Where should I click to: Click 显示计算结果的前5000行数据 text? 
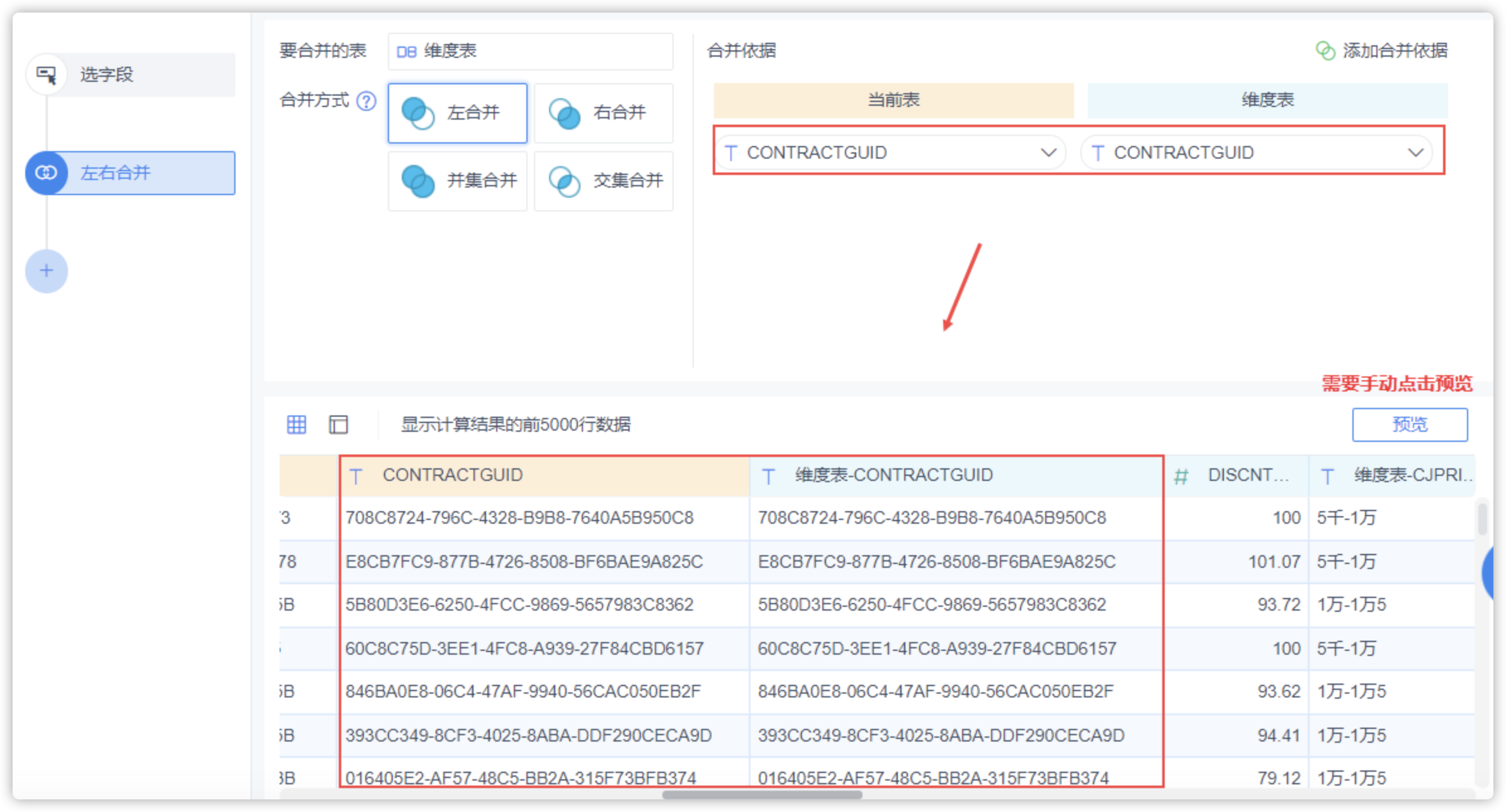516,425
